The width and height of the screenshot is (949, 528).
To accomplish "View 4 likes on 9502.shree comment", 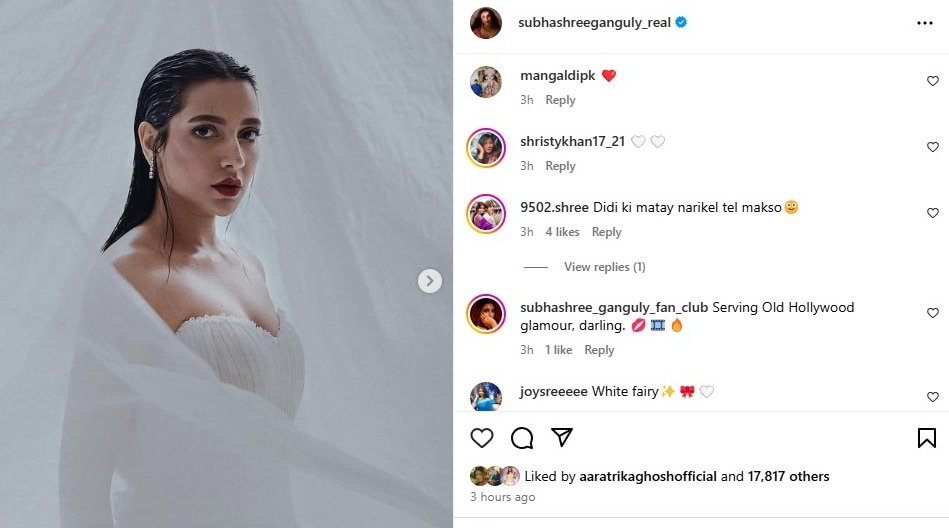I will coord(562,232).
